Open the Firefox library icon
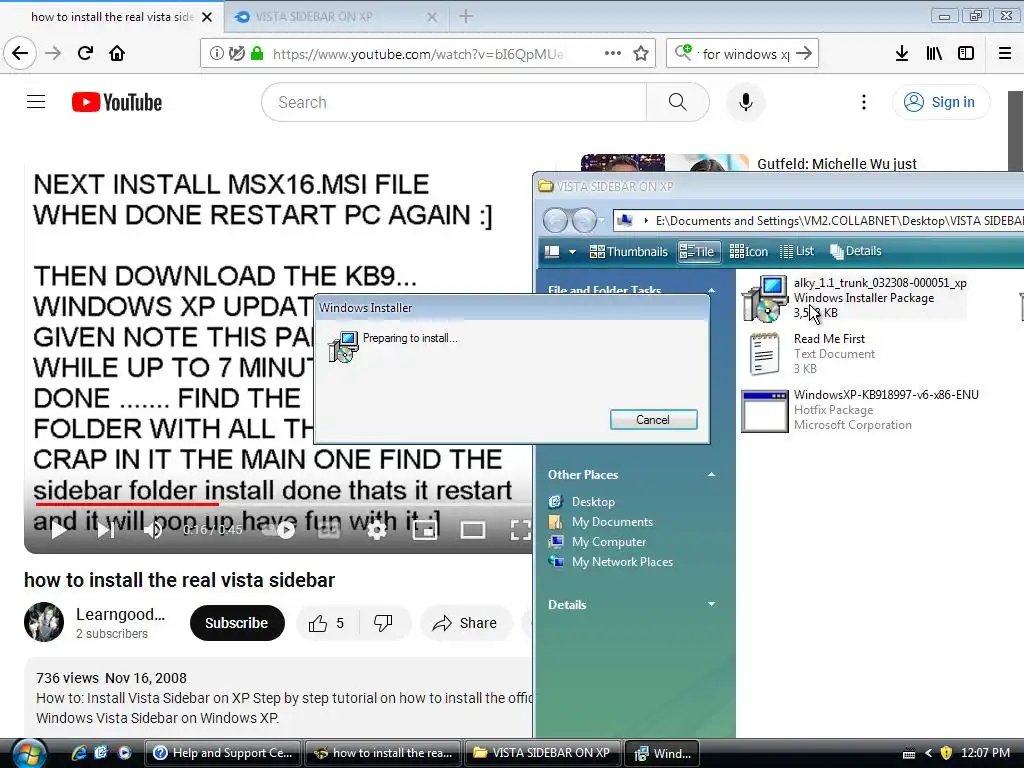Image resolution: width=1024 pixels, height=768 pixels. tap(934, 53)
